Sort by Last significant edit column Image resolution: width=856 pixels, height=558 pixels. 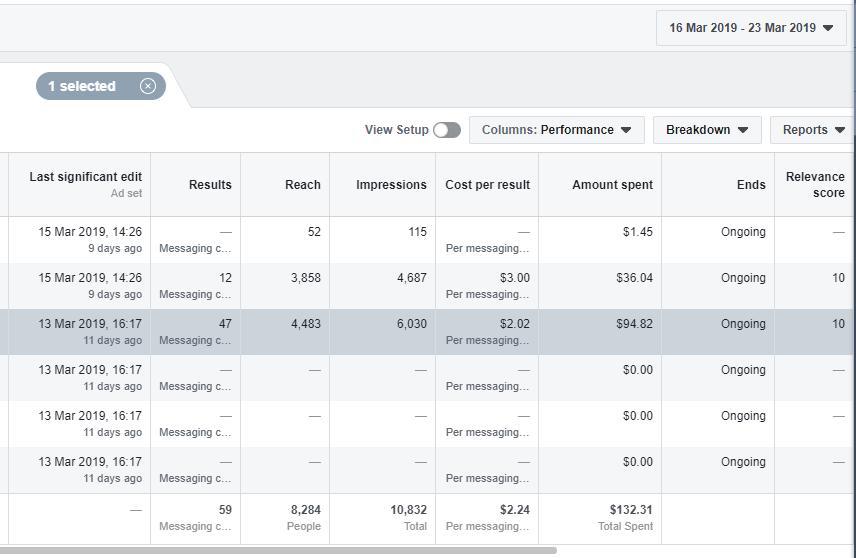tap(85, 177)
